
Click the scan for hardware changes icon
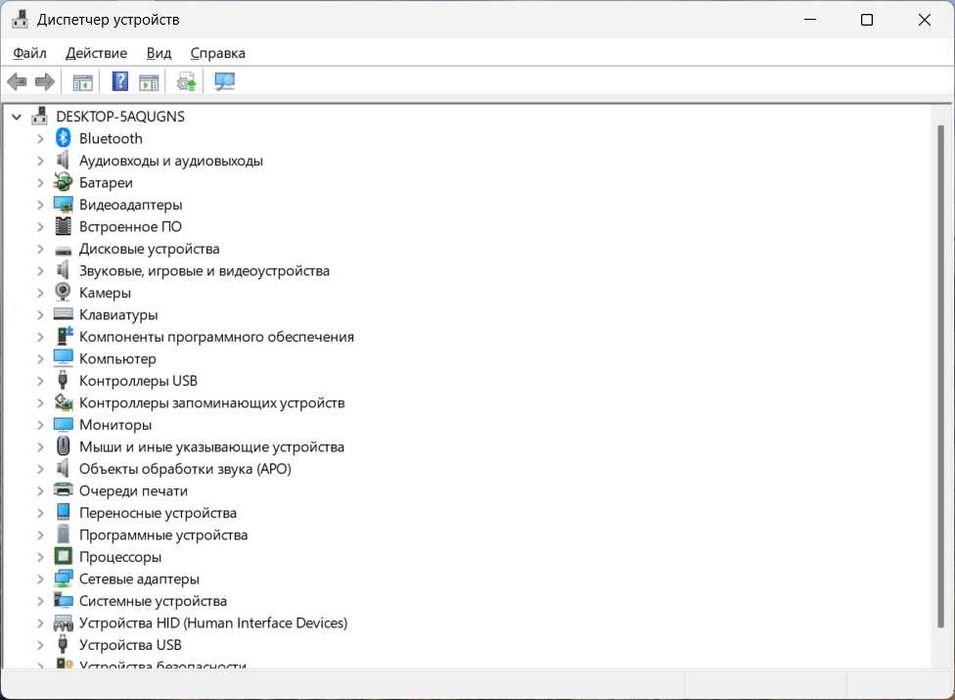(225, 82)
